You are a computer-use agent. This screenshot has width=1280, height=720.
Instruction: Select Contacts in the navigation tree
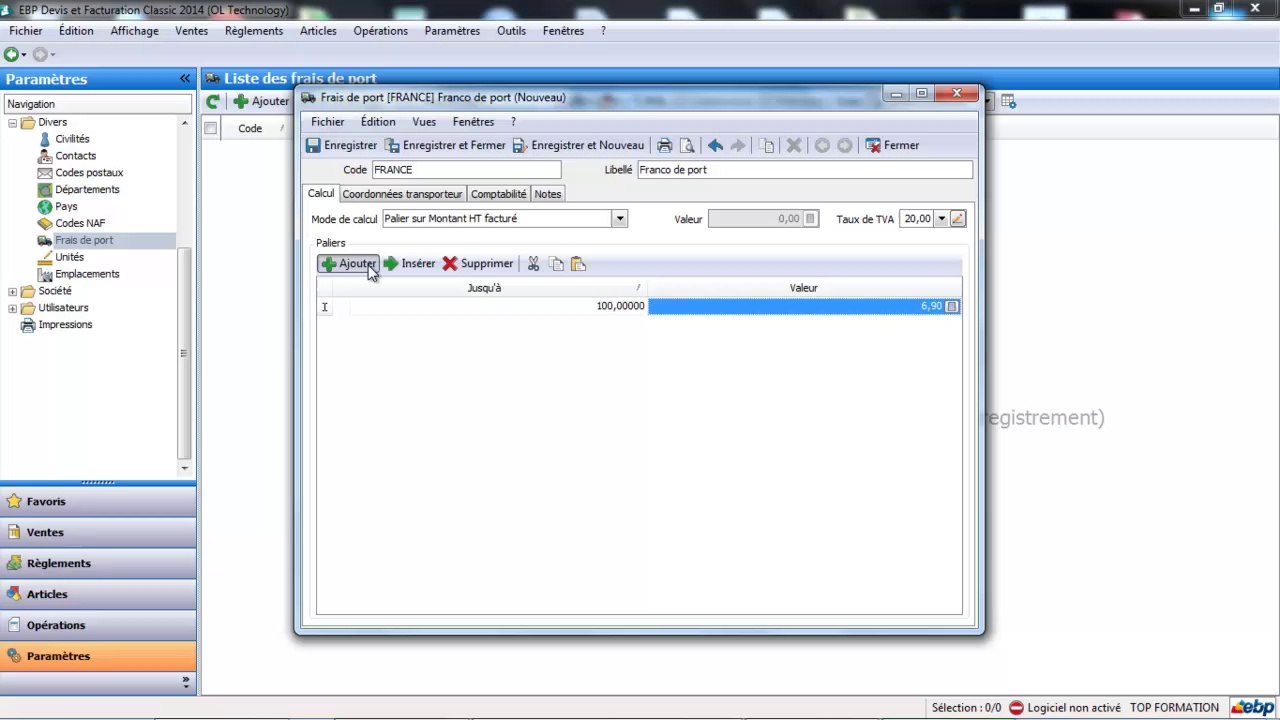pos(76,156)
